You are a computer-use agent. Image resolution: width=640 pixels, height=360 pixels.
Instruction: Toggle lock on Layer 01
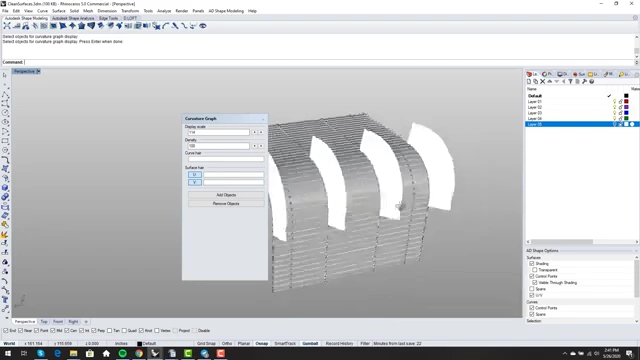(620, 102)
